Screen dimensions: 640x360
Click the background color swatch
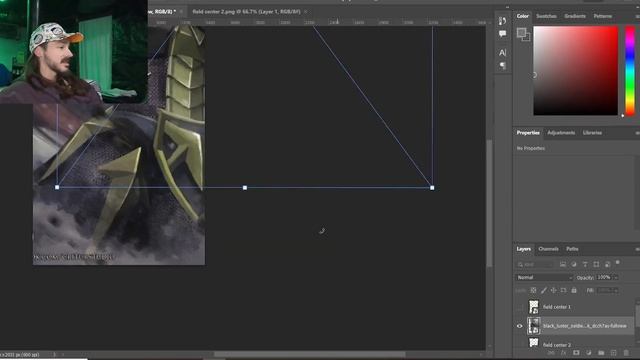click(527, 38)
